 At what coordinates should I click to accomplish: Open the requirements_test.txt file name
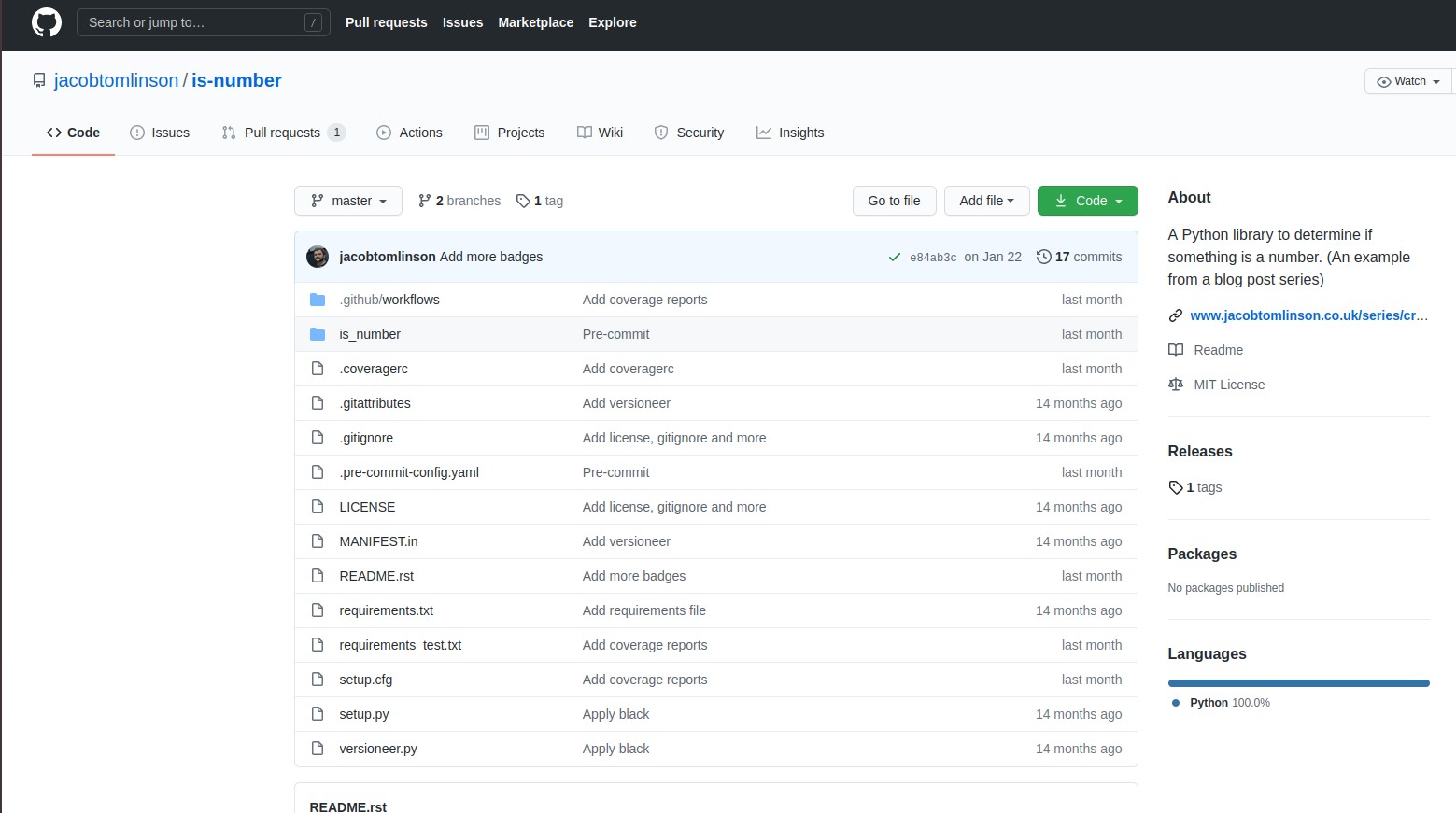(x=401, y=645)
